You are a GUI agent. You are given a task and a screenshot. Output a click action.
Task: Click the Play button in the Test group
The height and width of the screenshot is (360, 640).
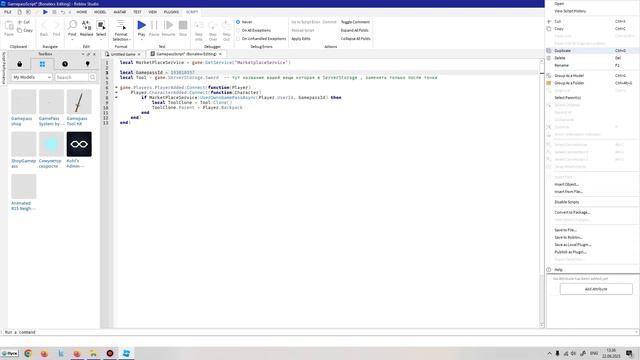coord(141,26)
